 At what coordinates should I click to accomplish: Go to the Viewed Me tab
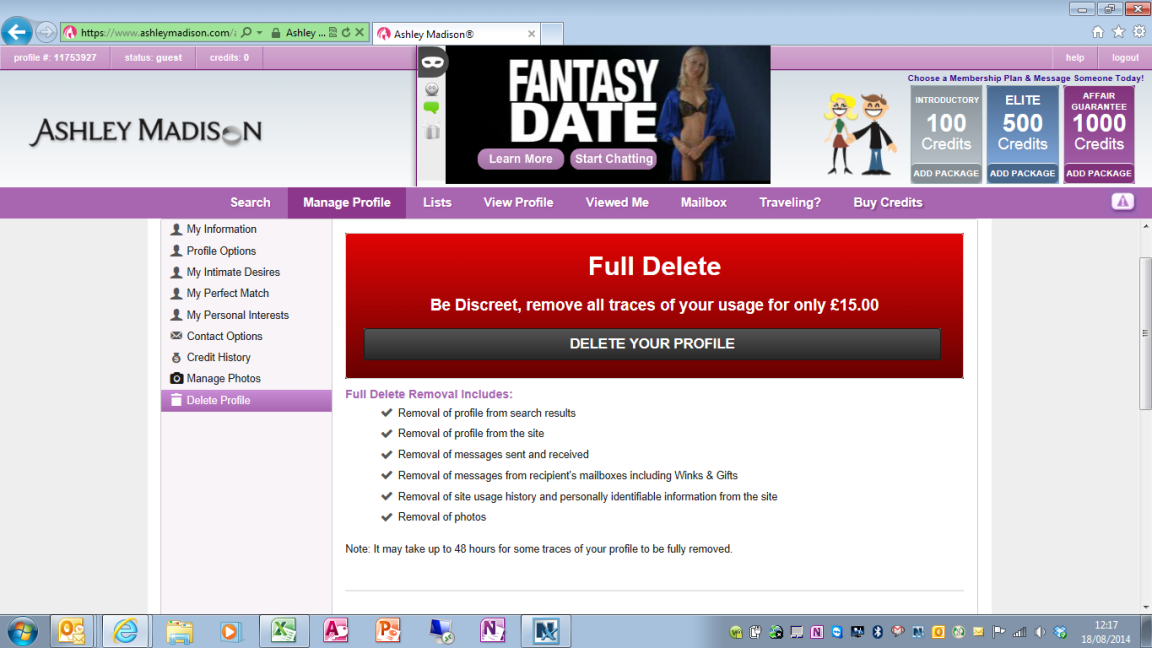[x=617, y=202]
